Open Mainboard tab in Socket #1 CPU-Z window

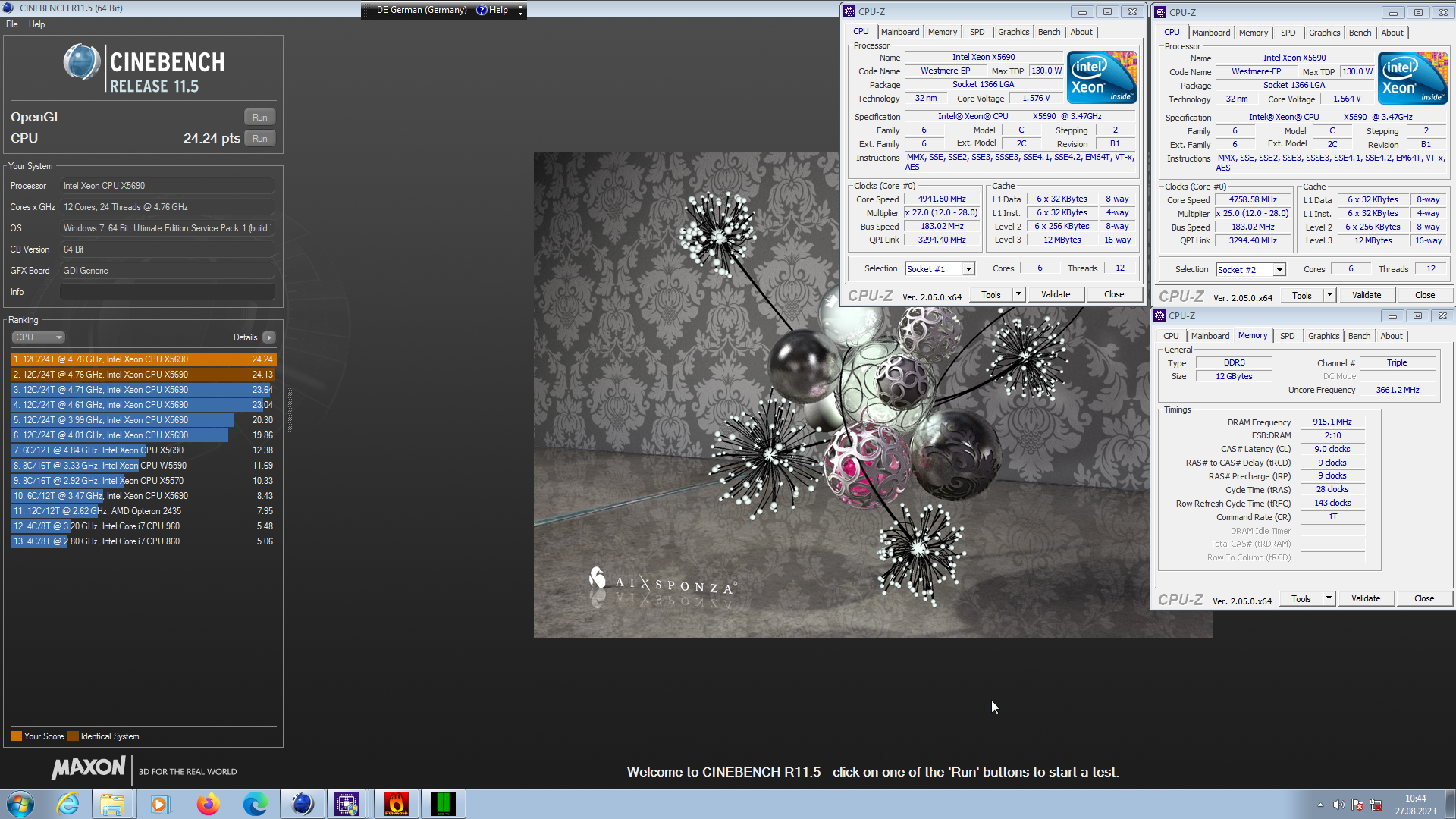tap(900, 32)
